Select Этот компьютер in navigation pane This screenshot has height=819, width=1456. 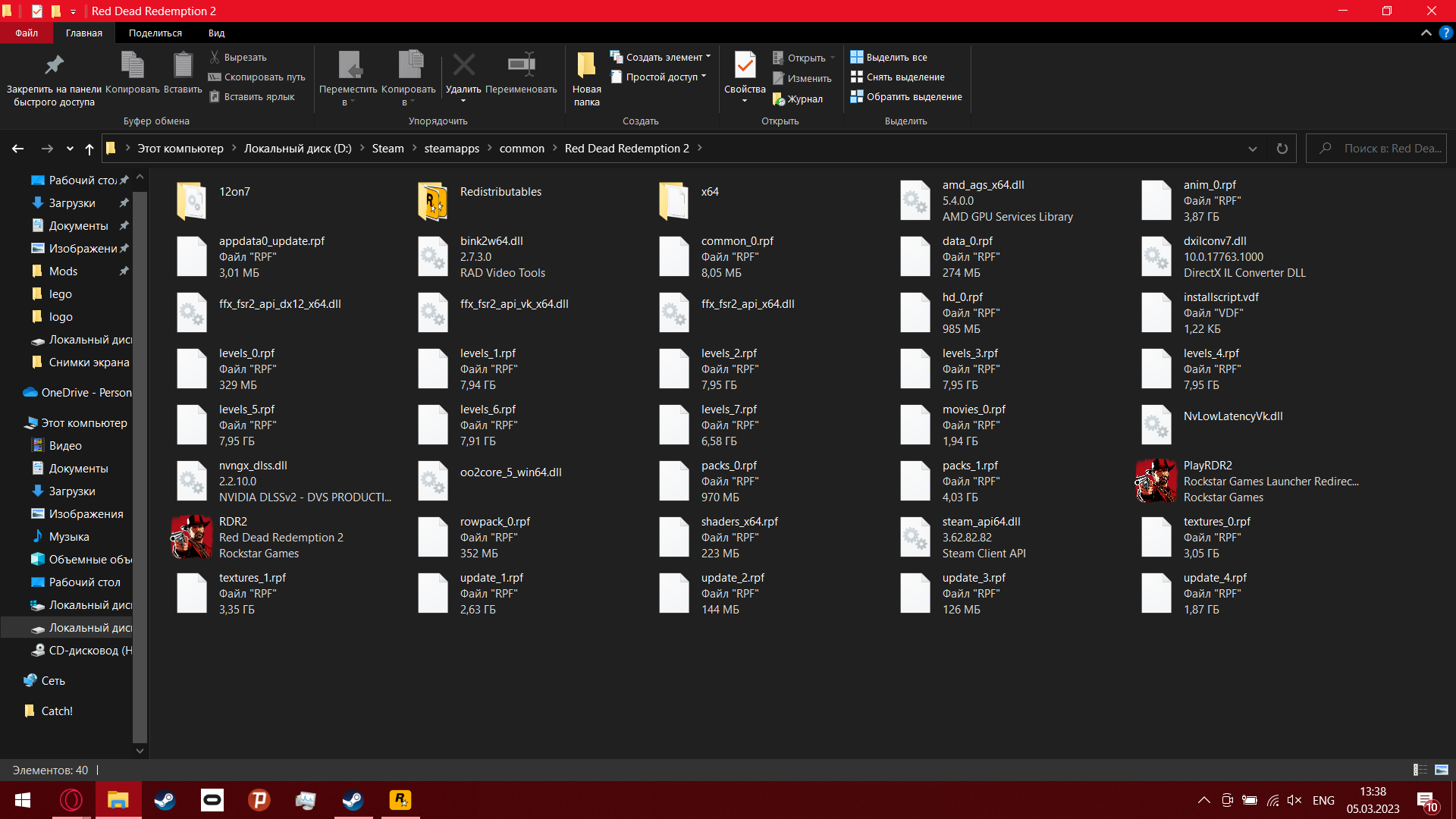point(76,423)
